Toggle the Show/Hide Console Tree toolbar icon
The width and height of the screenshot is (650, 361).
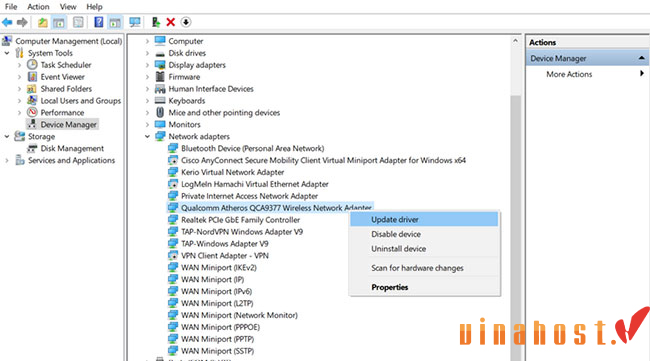pyautogui.click(x=59, y=22)
